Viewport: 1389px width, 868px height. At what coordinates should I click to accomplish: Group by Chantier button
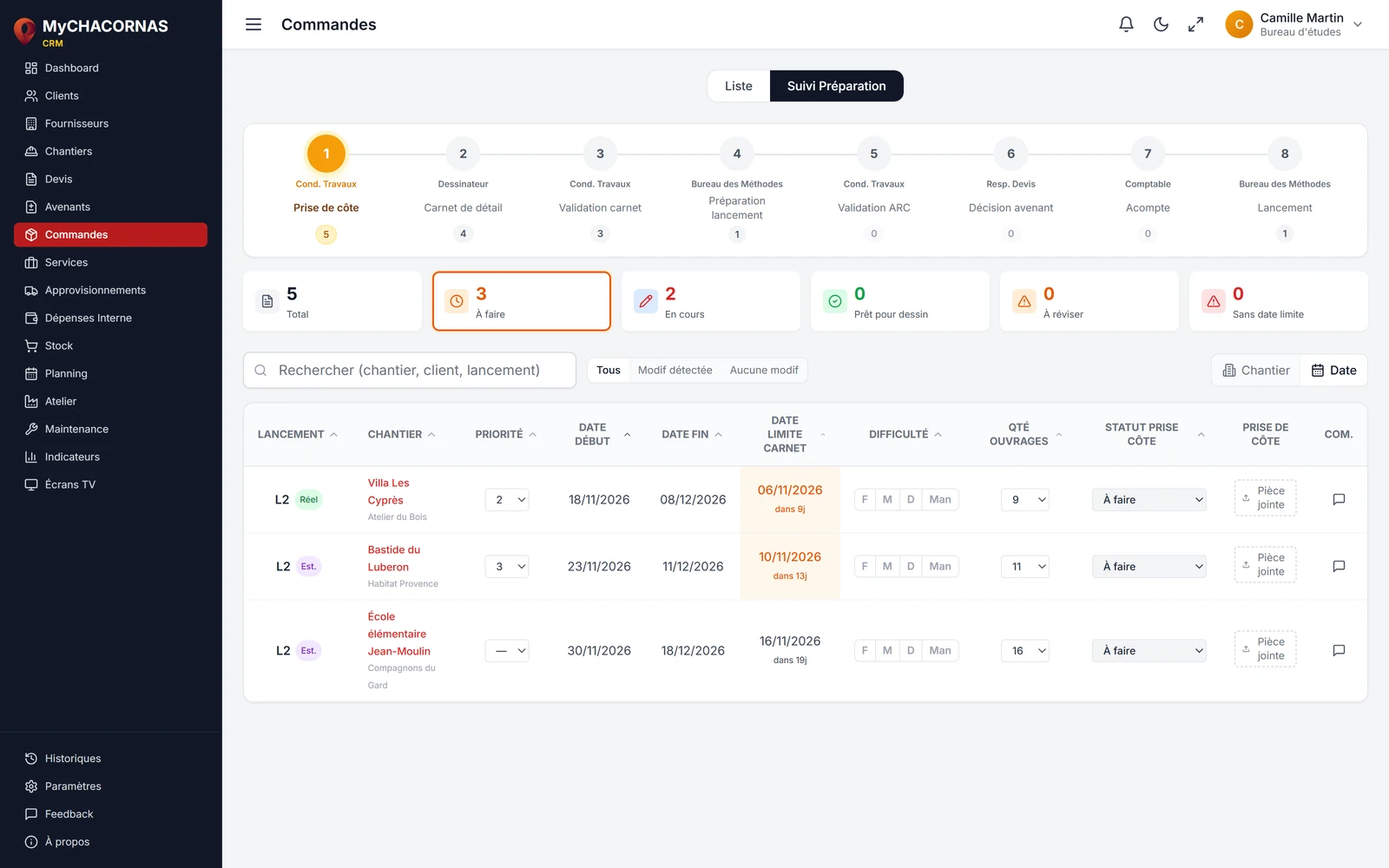[x=1256, y=370]
